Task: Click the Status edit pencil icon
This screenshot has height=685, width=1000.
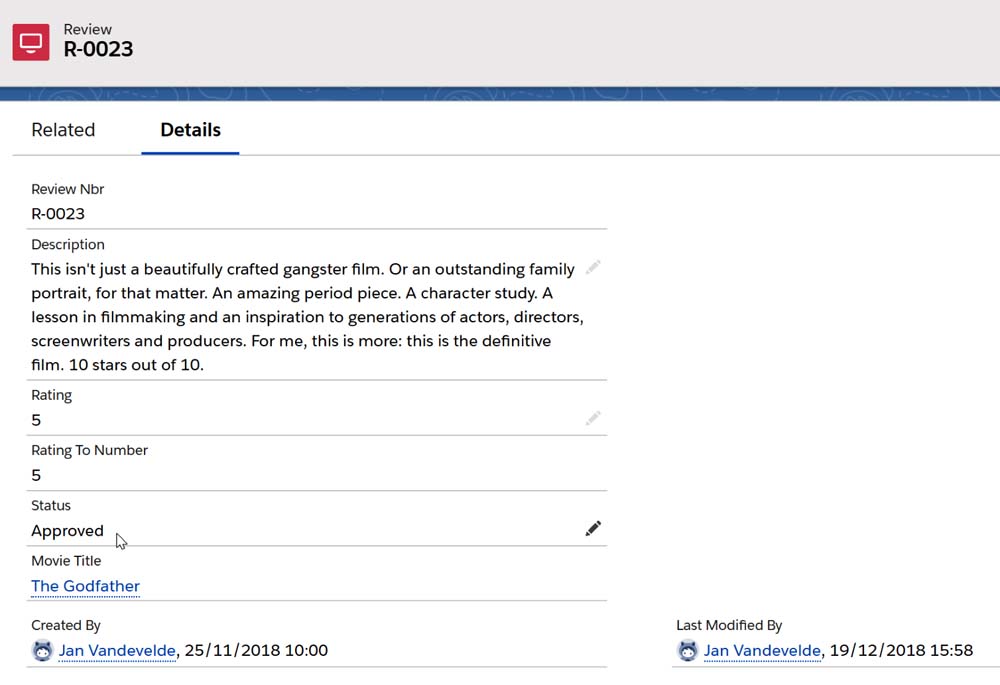Action: pyautogui.click(x=593, y=528)
